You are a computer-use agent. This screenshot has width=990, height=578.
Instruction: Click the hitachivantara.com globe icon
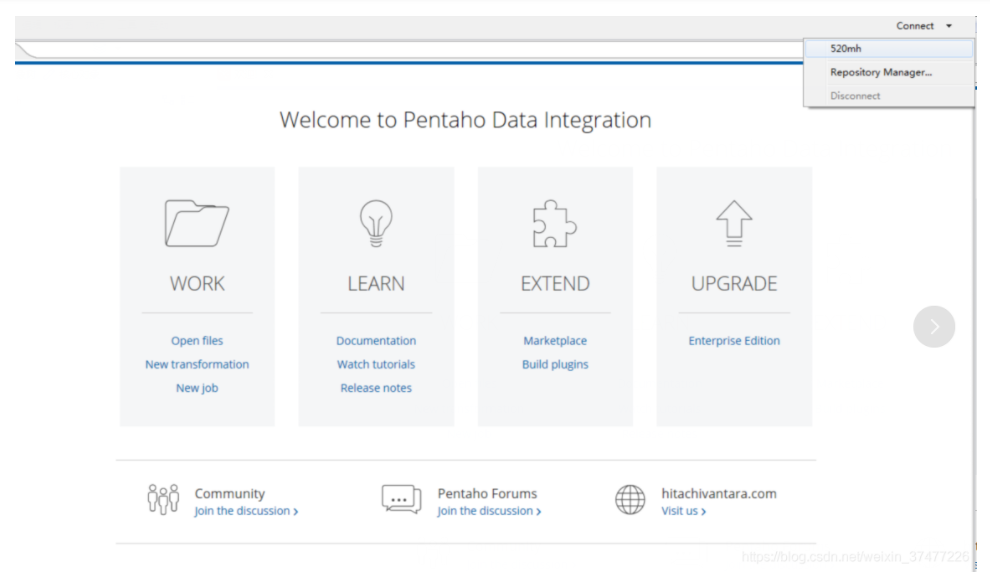click(629, 500)
